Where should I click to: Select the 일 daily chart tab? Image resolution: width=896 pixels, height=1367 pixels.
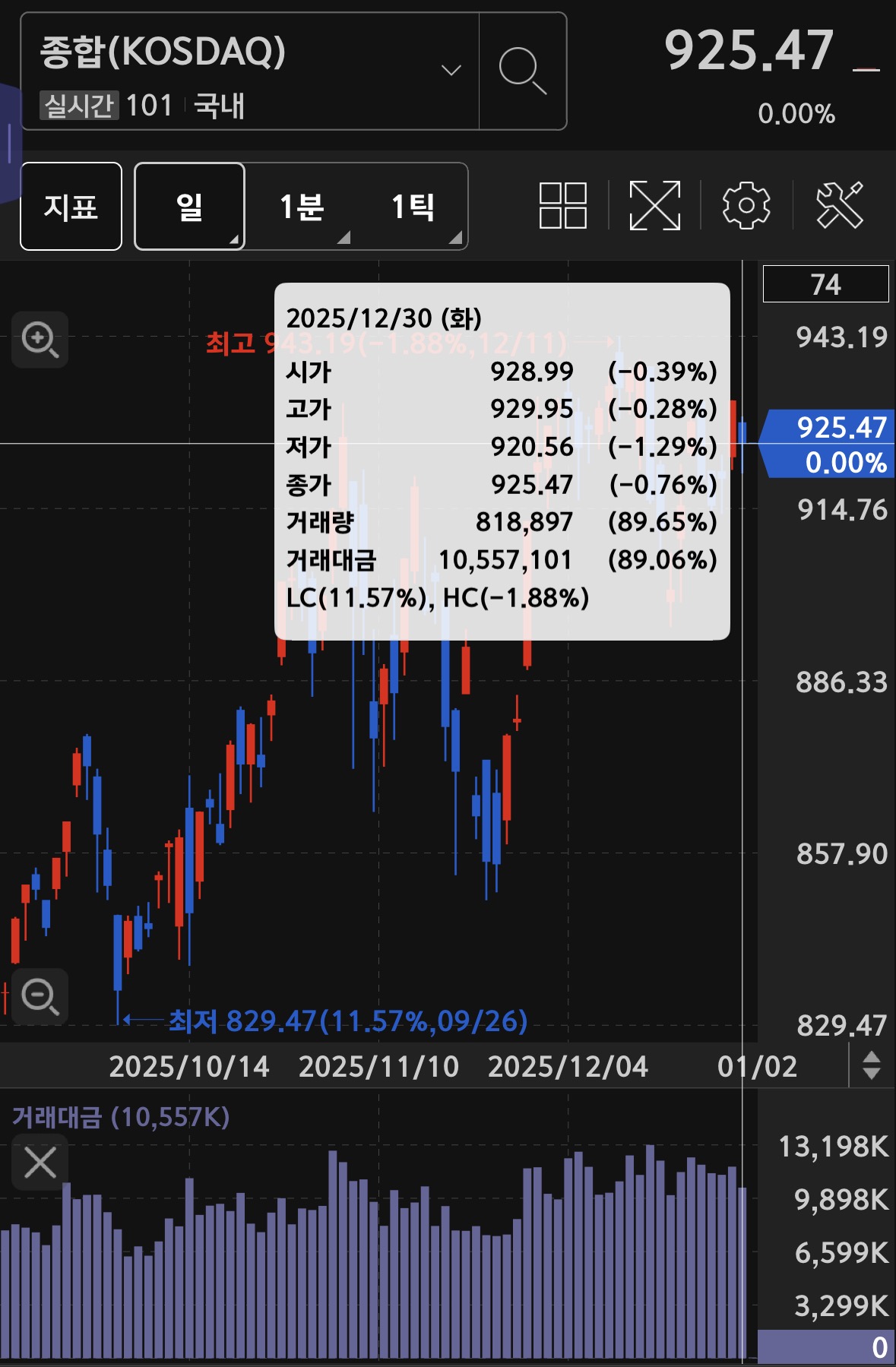[x=189, y=206]
